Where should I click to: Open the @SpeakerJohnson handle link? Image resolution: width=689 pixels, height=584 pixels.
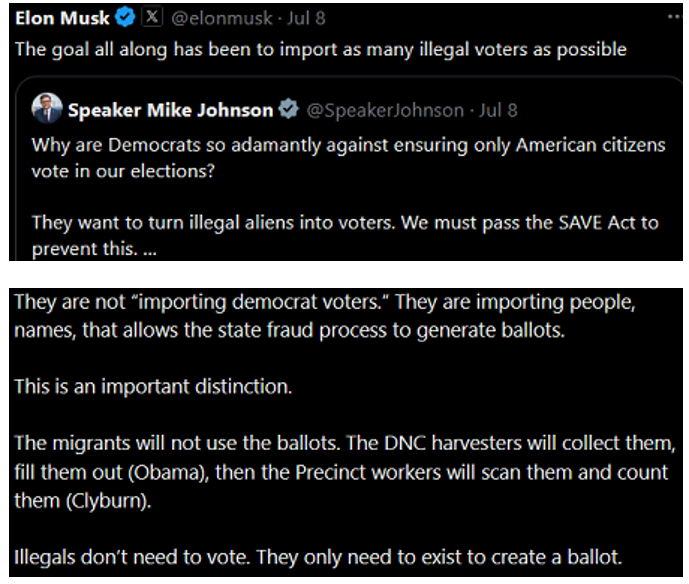coord(385,110)
